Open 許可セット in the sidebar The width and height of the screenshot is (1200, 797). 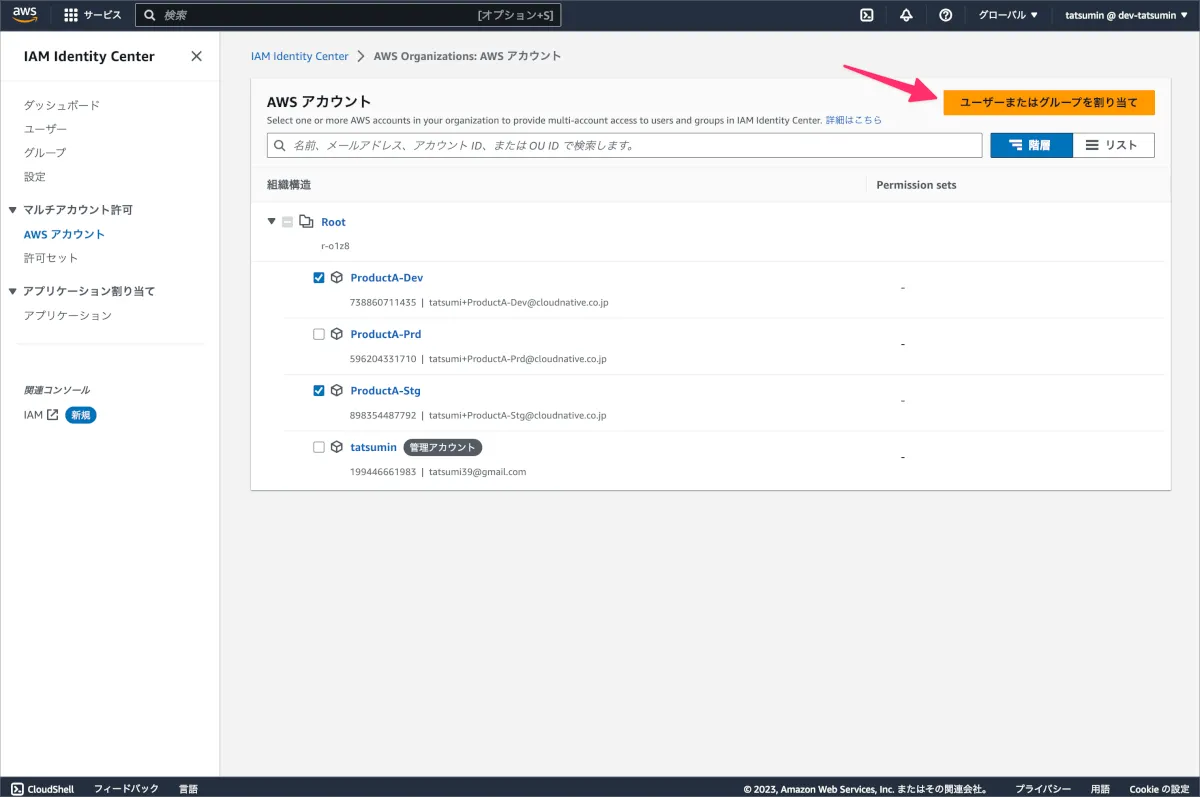(51, 258)
